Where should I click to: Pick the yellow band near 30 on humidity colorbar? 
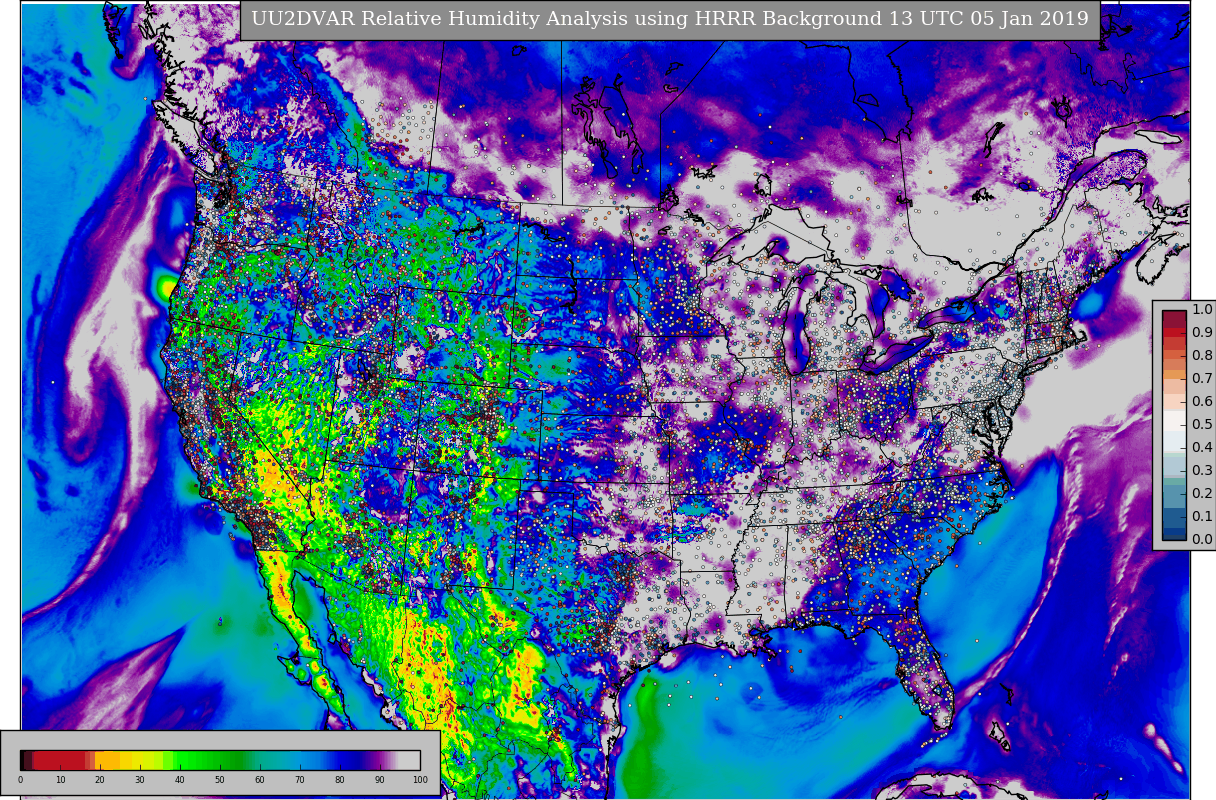pos(138,760)
